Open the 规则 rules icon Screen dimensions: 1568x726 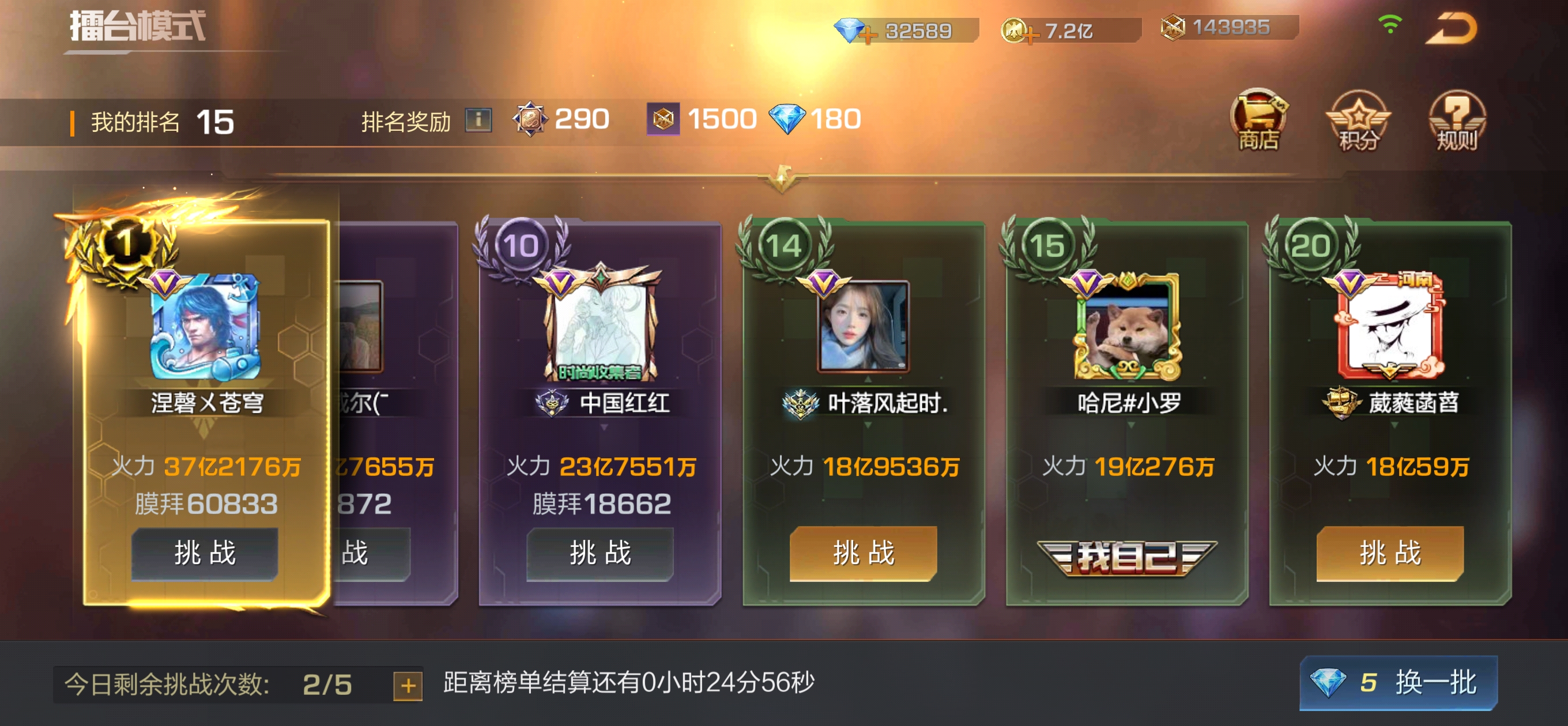point(1457,120)
